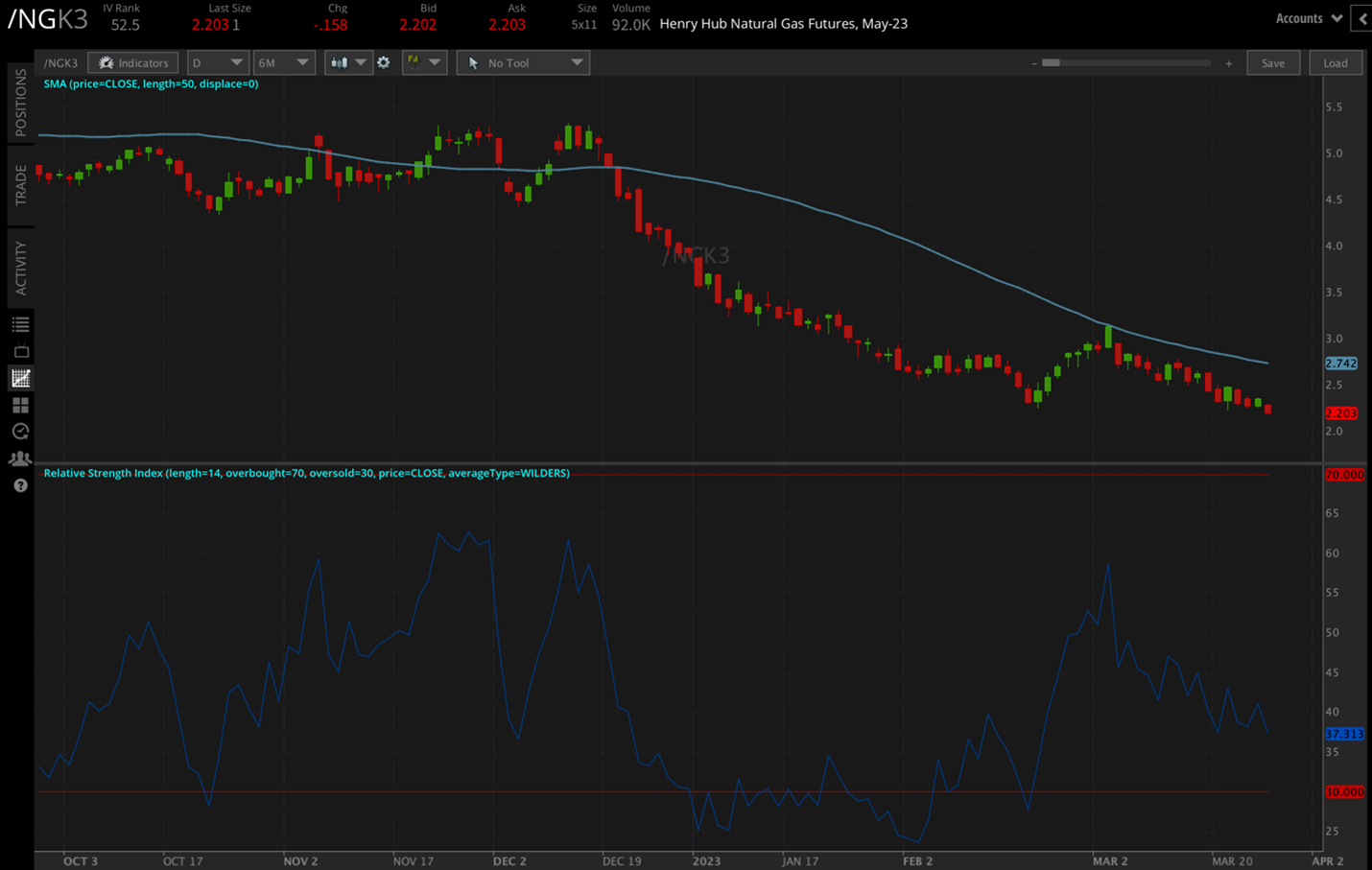Open thinkorswim TV from the left sidebar
Screen dimensions: 1372x870
click(x=20, y=351)
